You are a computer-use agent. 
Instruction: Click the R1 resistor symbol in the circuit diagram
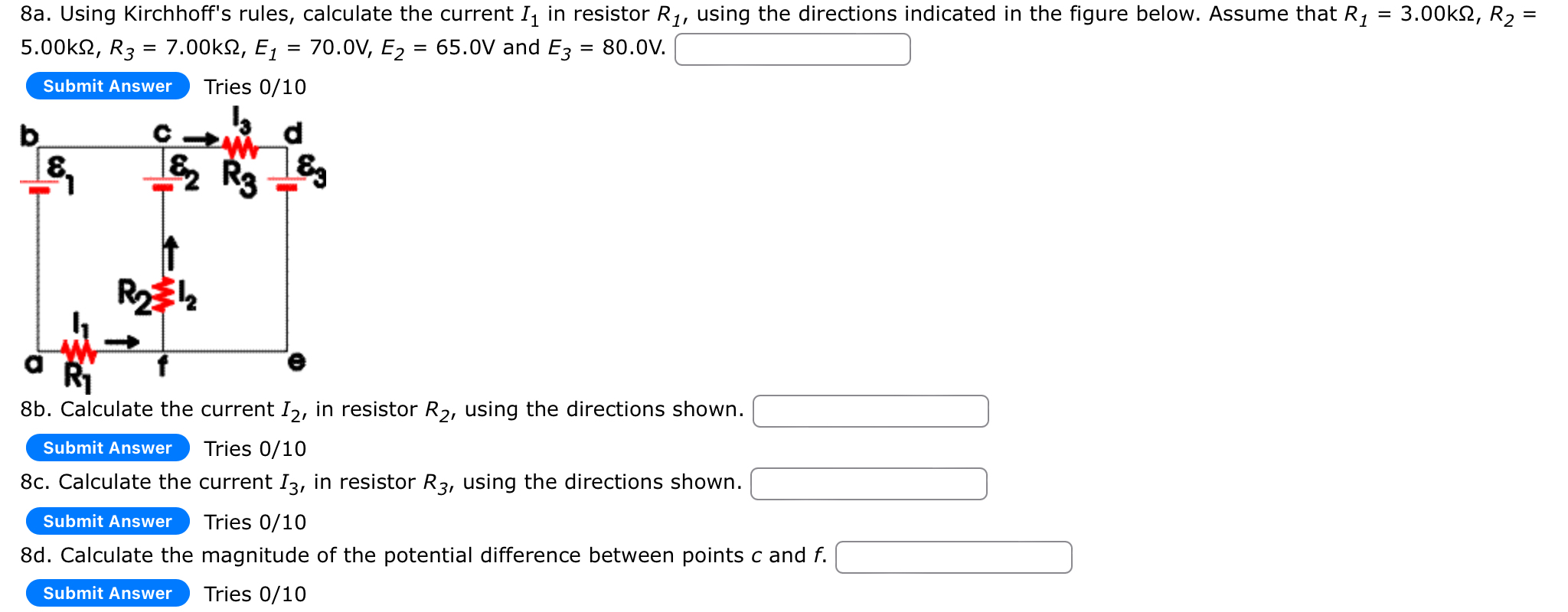tap(79, 350)
